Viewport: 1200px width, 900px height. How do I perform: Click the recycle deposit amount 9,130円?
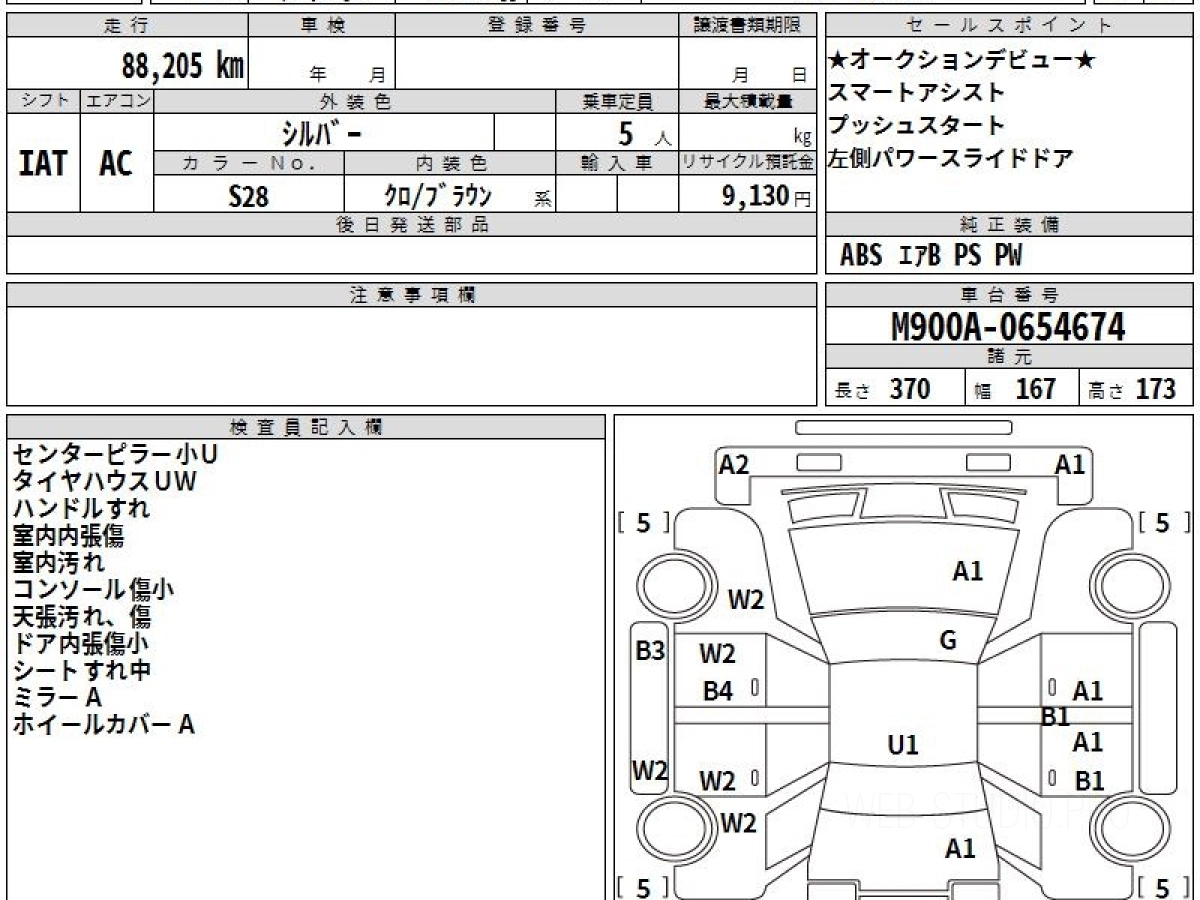[767, 195]
